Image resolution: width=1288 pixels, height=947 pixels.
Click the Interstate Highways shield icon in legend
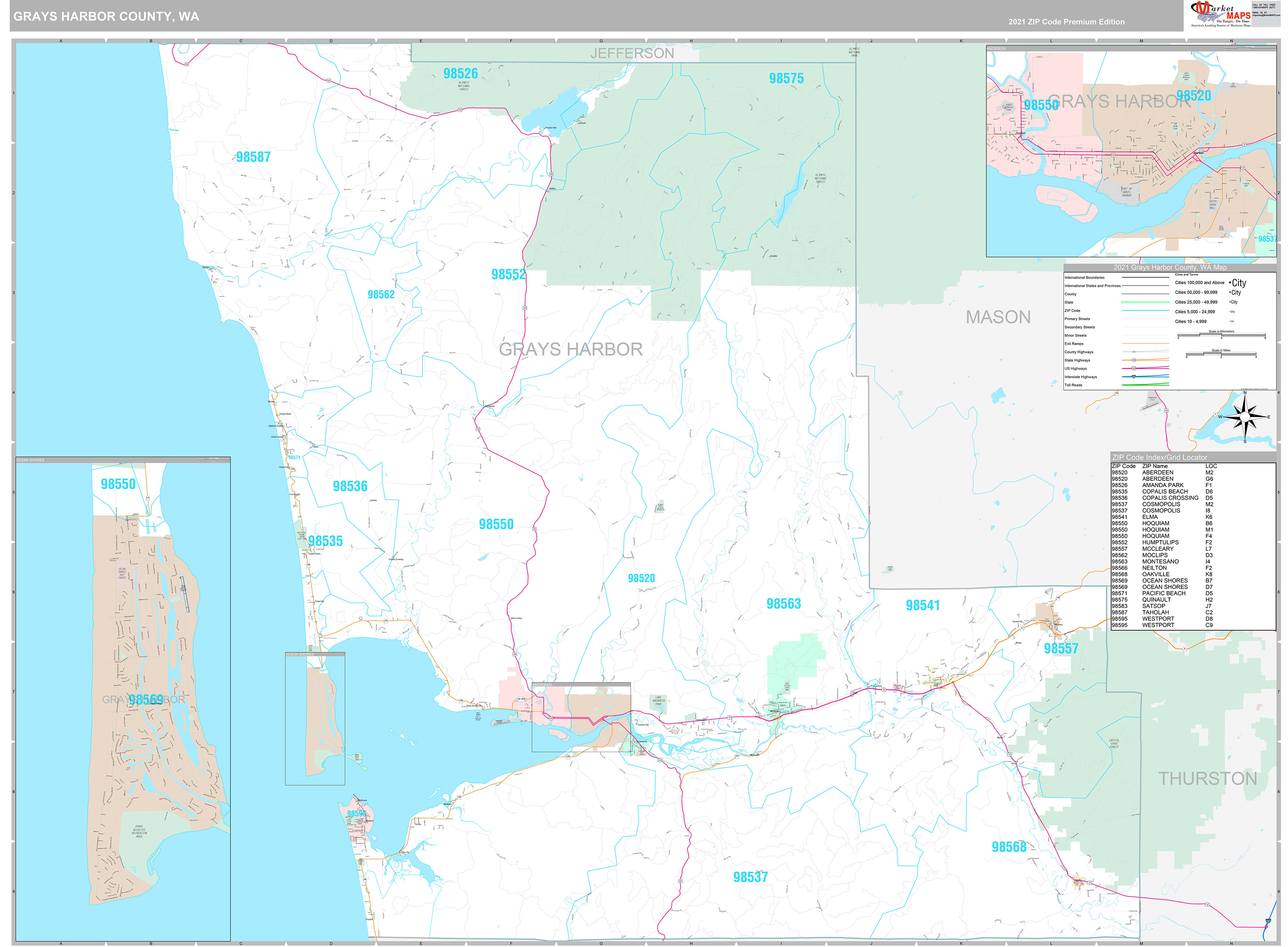[1134, 377]
